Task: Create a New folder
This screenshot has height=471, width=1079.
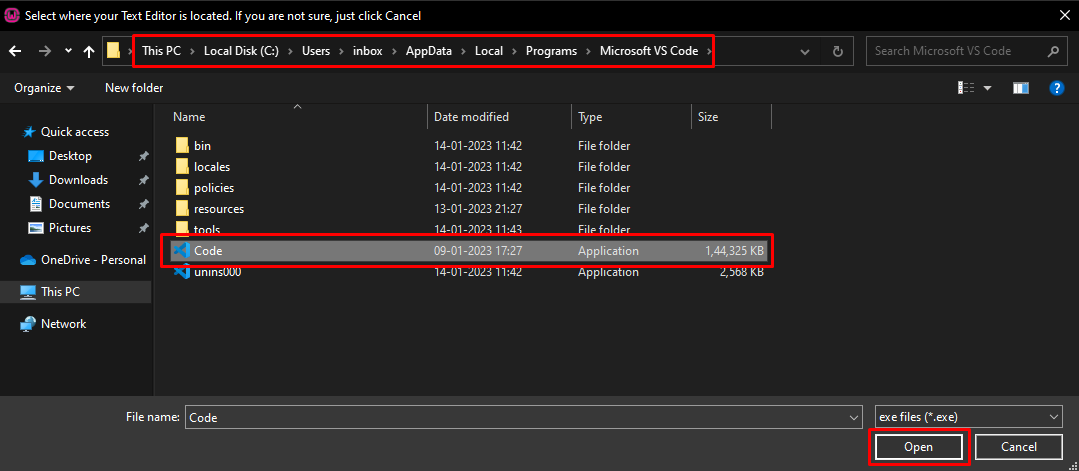Action: [x=134, y=87]
